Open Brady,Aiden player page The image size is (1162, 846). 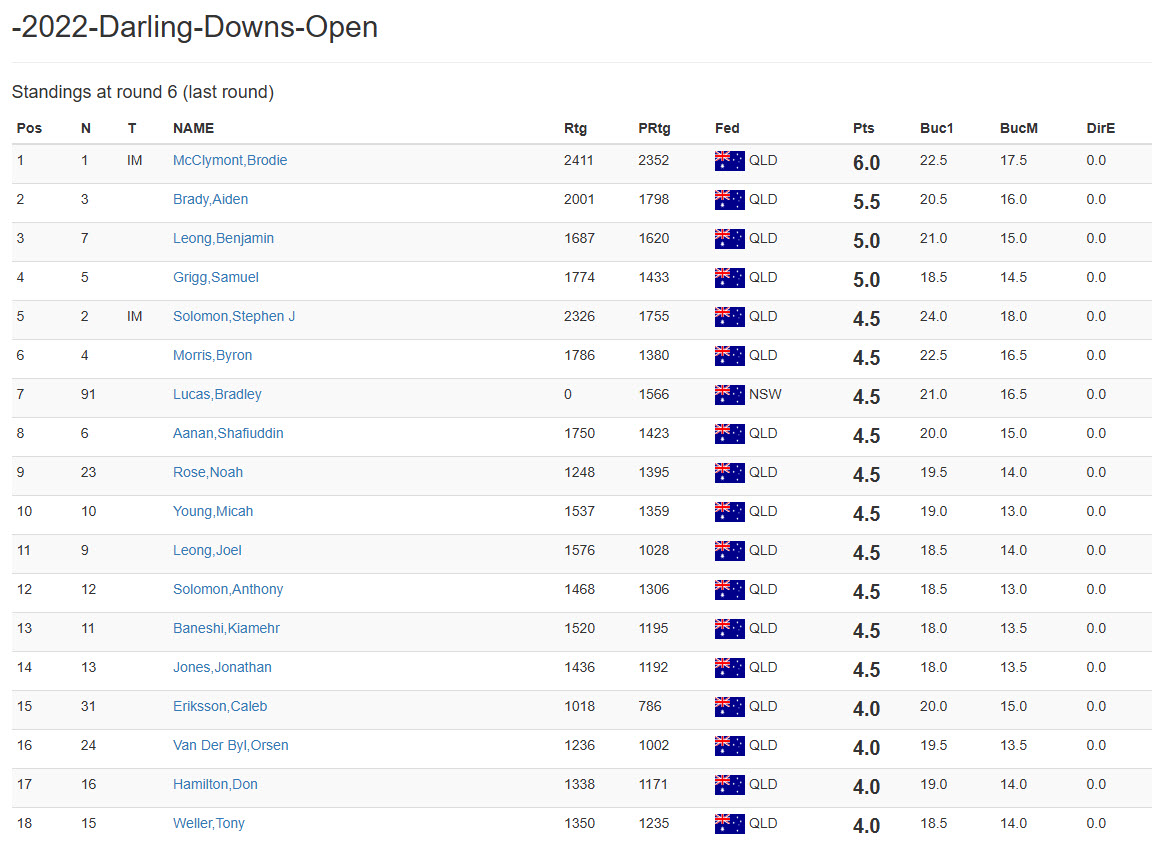point(210,200)
